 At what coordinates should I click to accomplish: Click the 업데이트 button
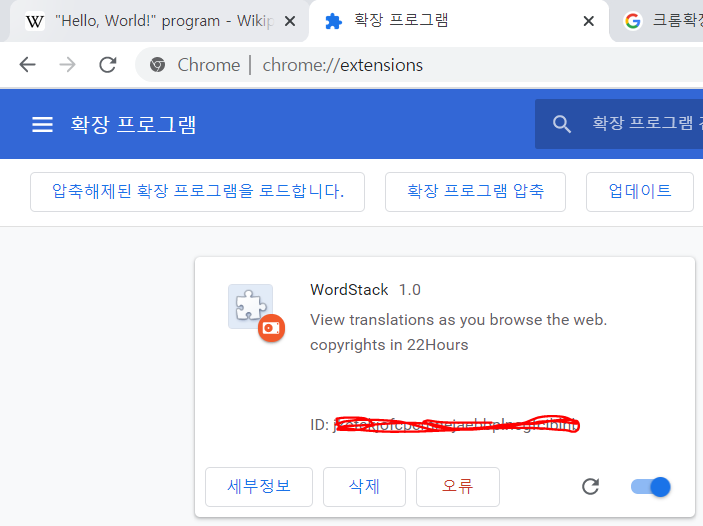(640, 192)
